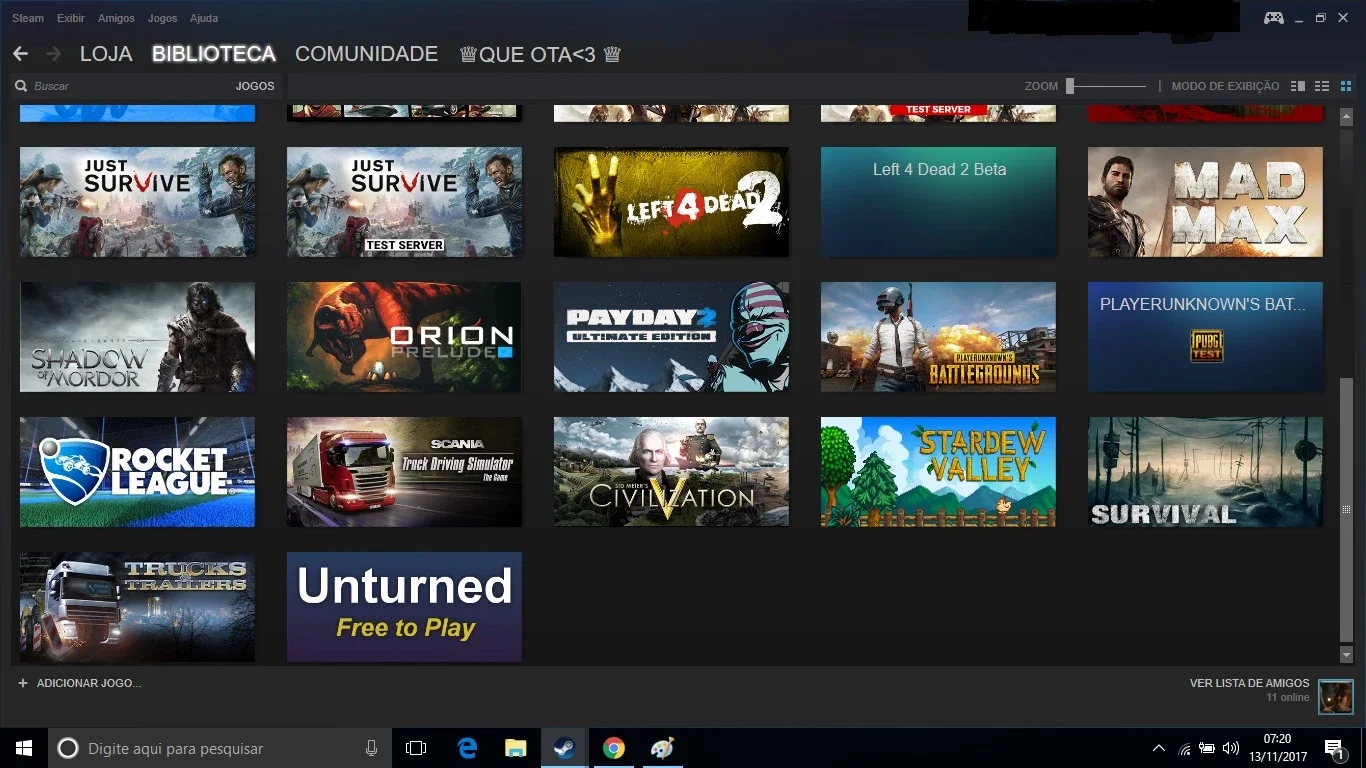Select Left 4 Dead 2 Beta tile
This screenshot has width=1366, height=768.
pyautogui.click(x=938, y=202)
